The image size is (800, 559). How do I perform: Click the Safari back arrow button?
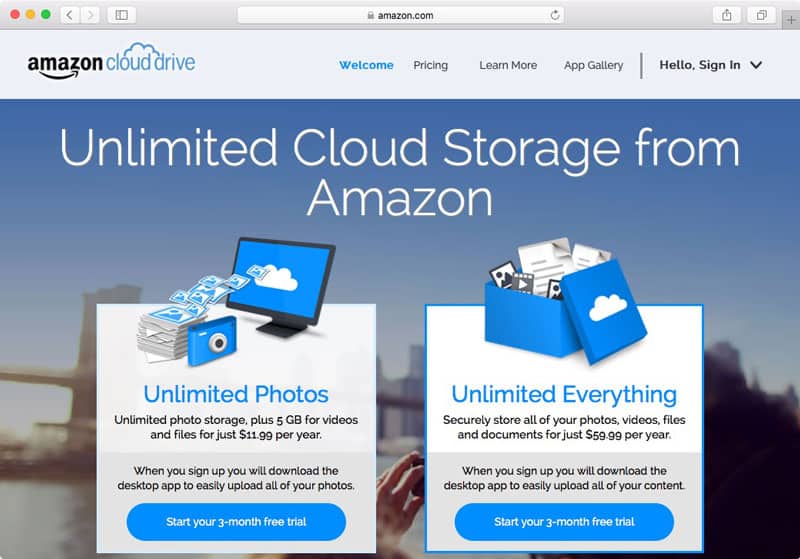[70, 15]
